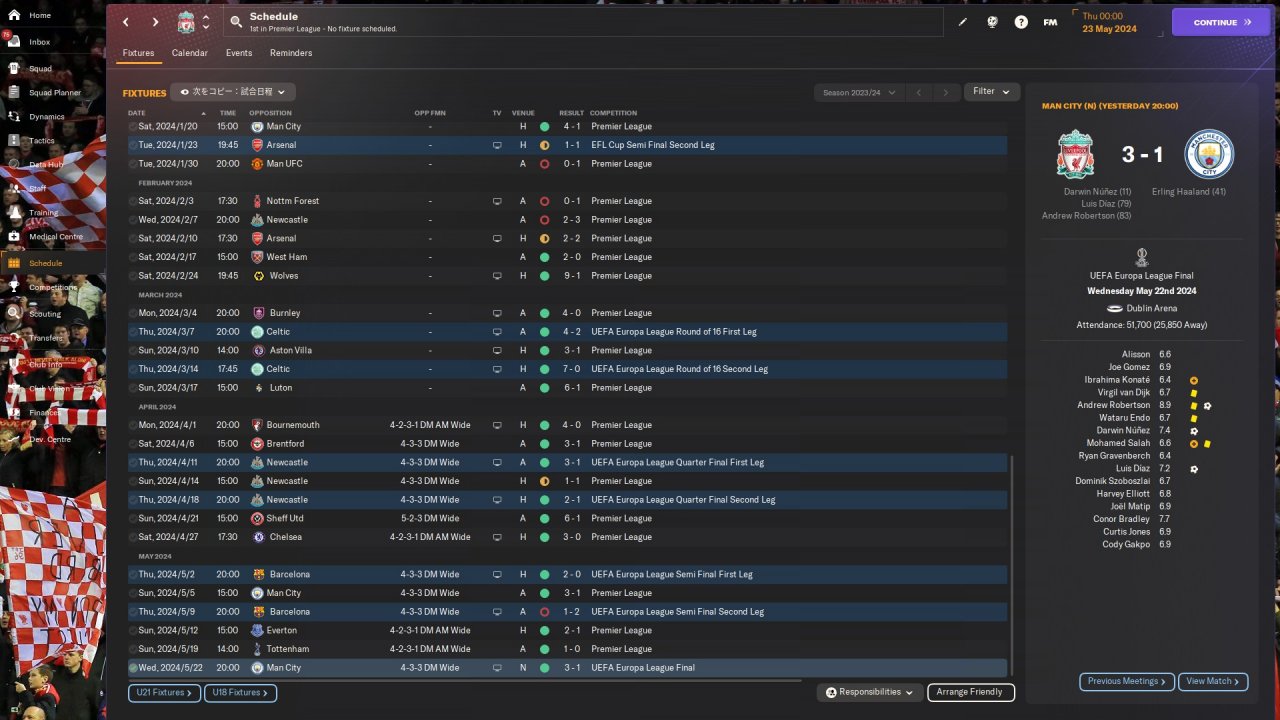Click Cody Gakpo in the ratings list
This screenshot has height=720, width=1280.
[x=1126, y=544]
